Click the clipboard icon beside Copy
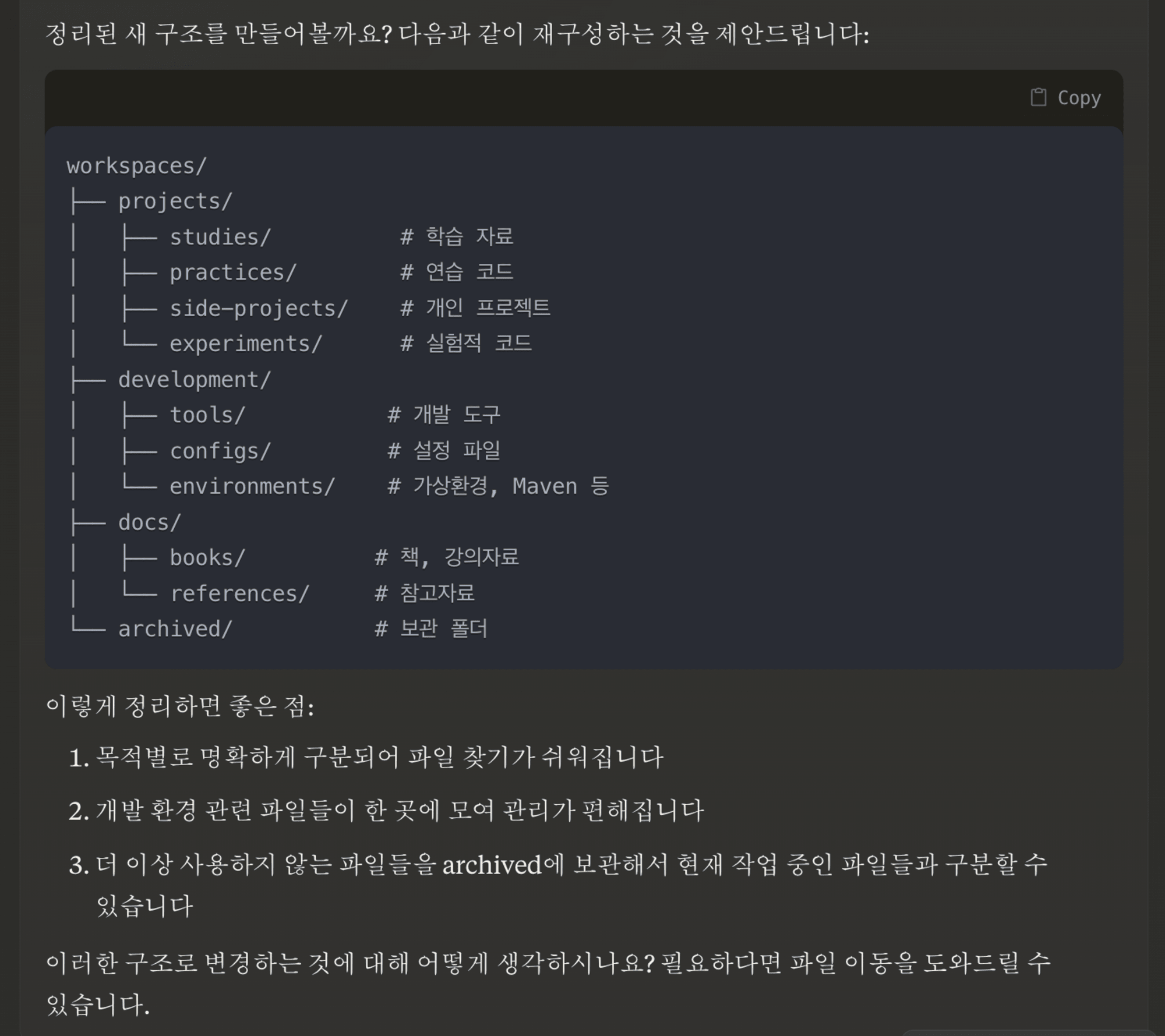 1038,97
